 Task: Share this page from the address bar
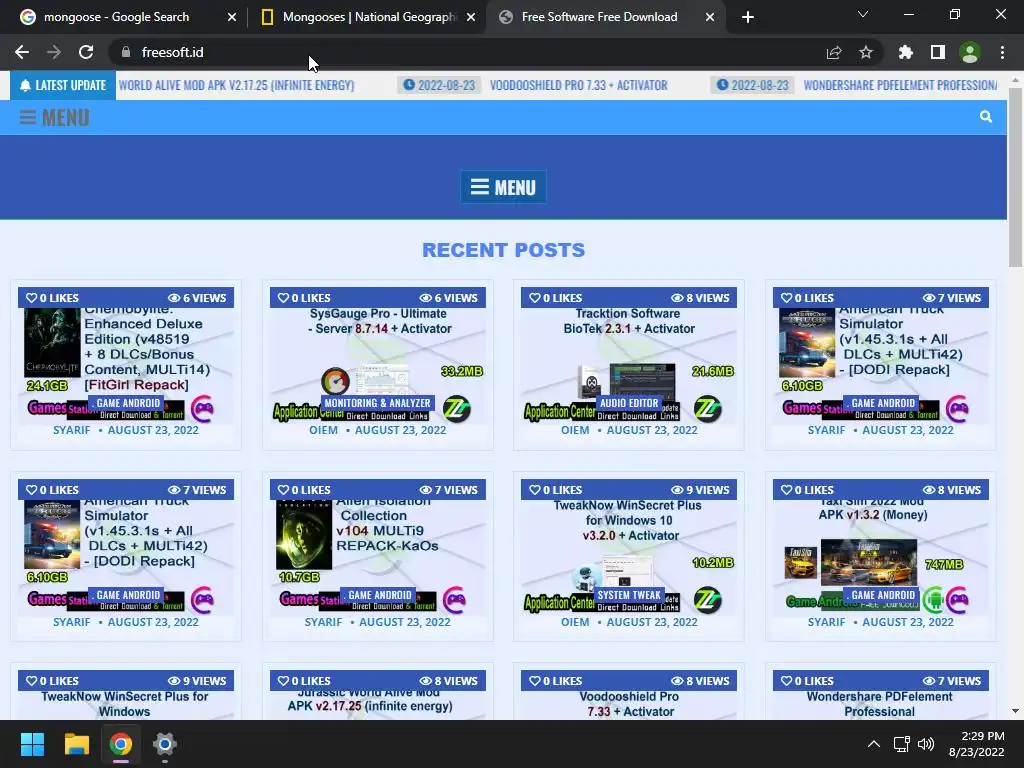(834, 52)
